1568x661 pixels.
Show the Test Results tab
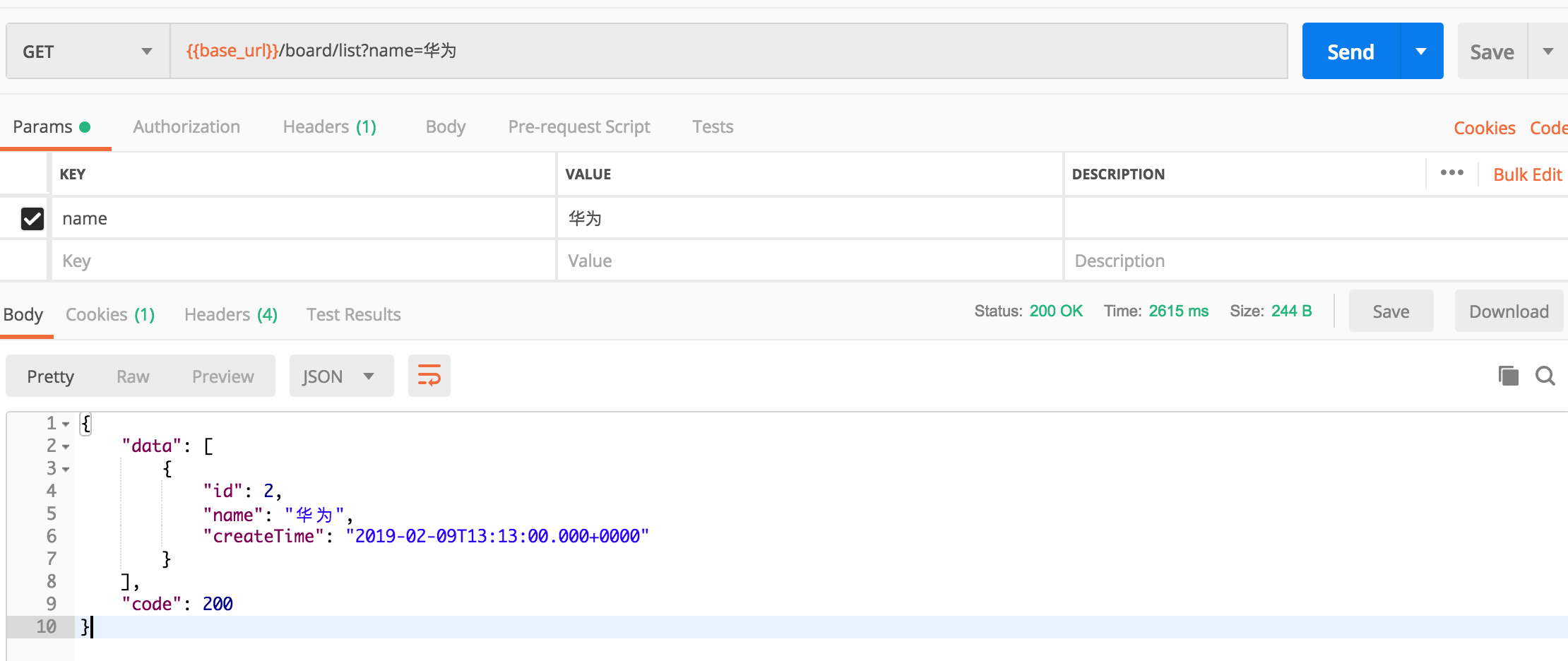click(x=353, y=314)
